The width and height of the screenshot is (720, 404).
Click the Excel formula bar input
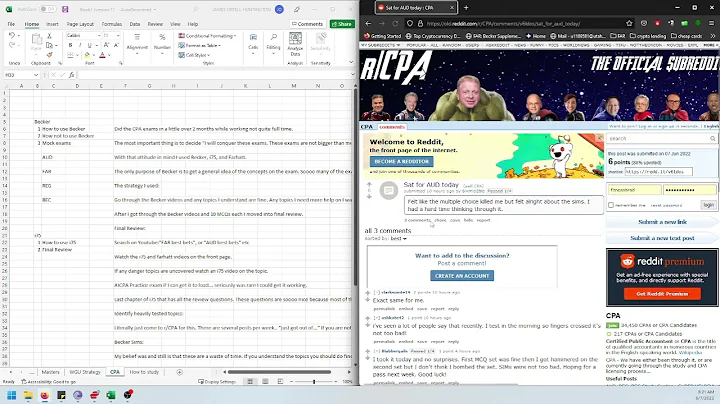click(214, 75)
